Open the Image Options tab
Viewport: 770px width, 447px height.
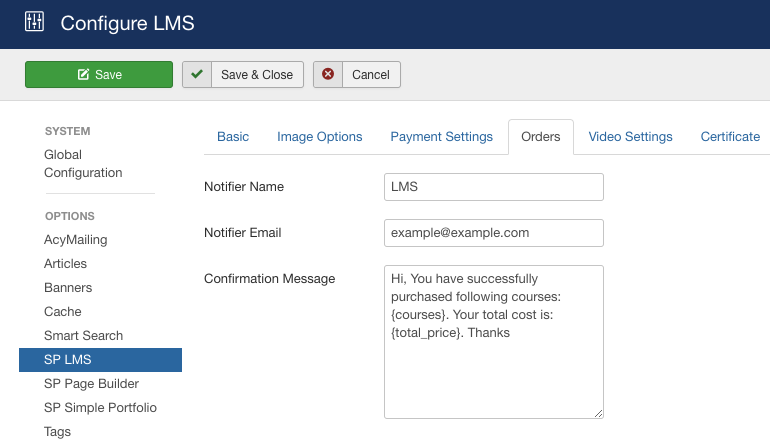[319, 137]
